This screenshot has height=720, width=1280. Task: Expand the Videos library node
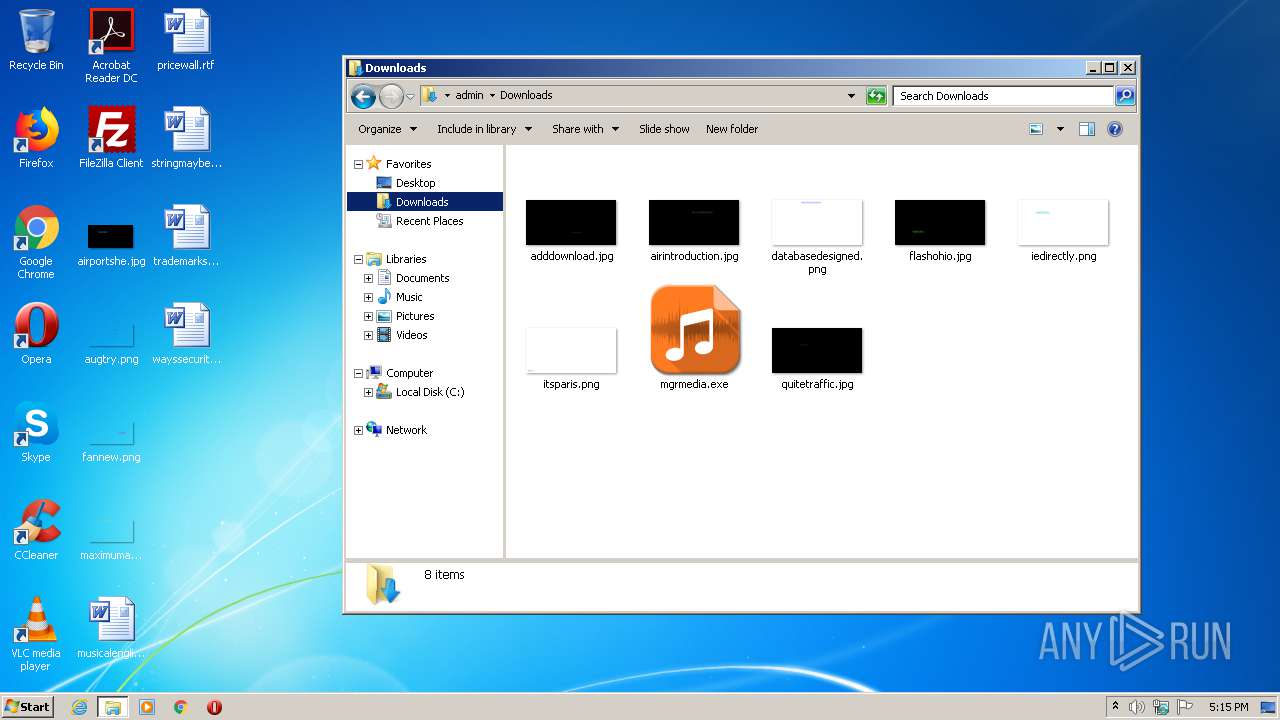369,335
